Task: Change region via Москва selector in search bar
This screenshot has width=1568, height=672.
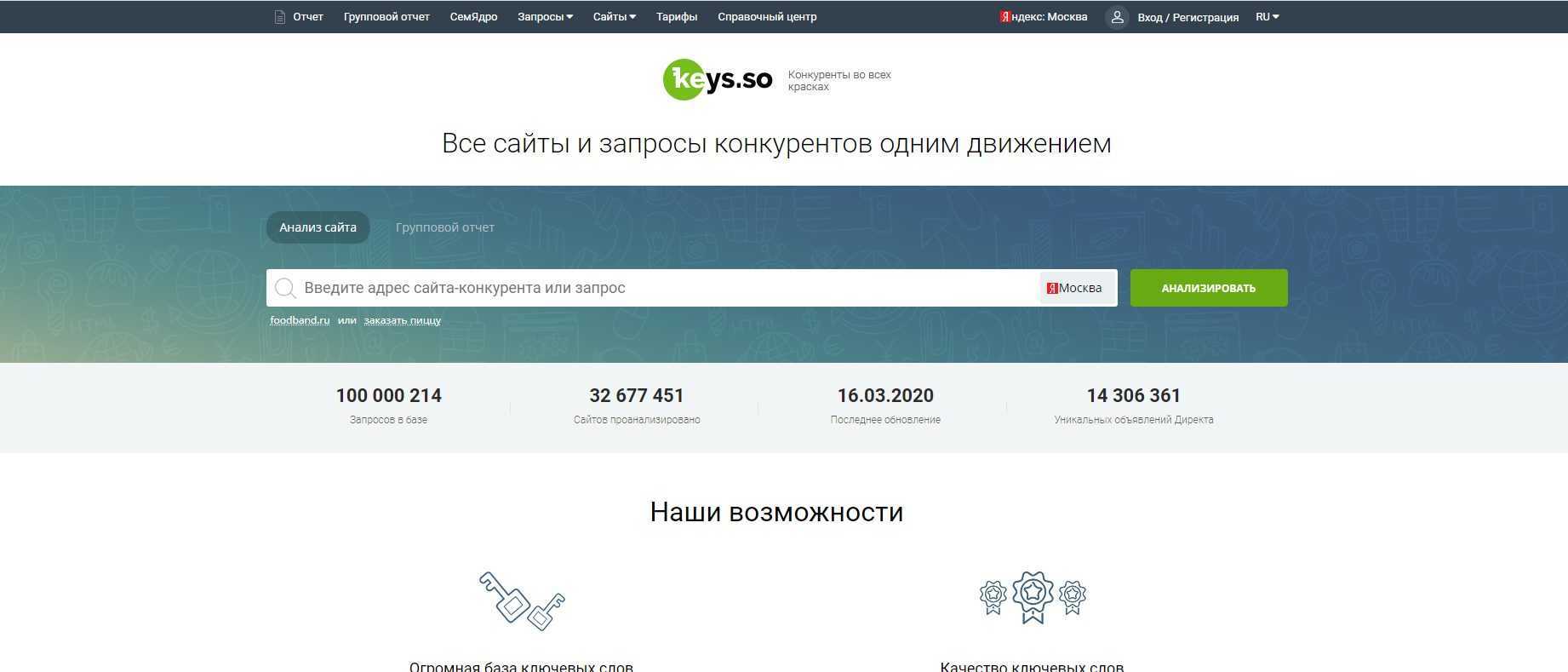Action: click(1075, 288)
